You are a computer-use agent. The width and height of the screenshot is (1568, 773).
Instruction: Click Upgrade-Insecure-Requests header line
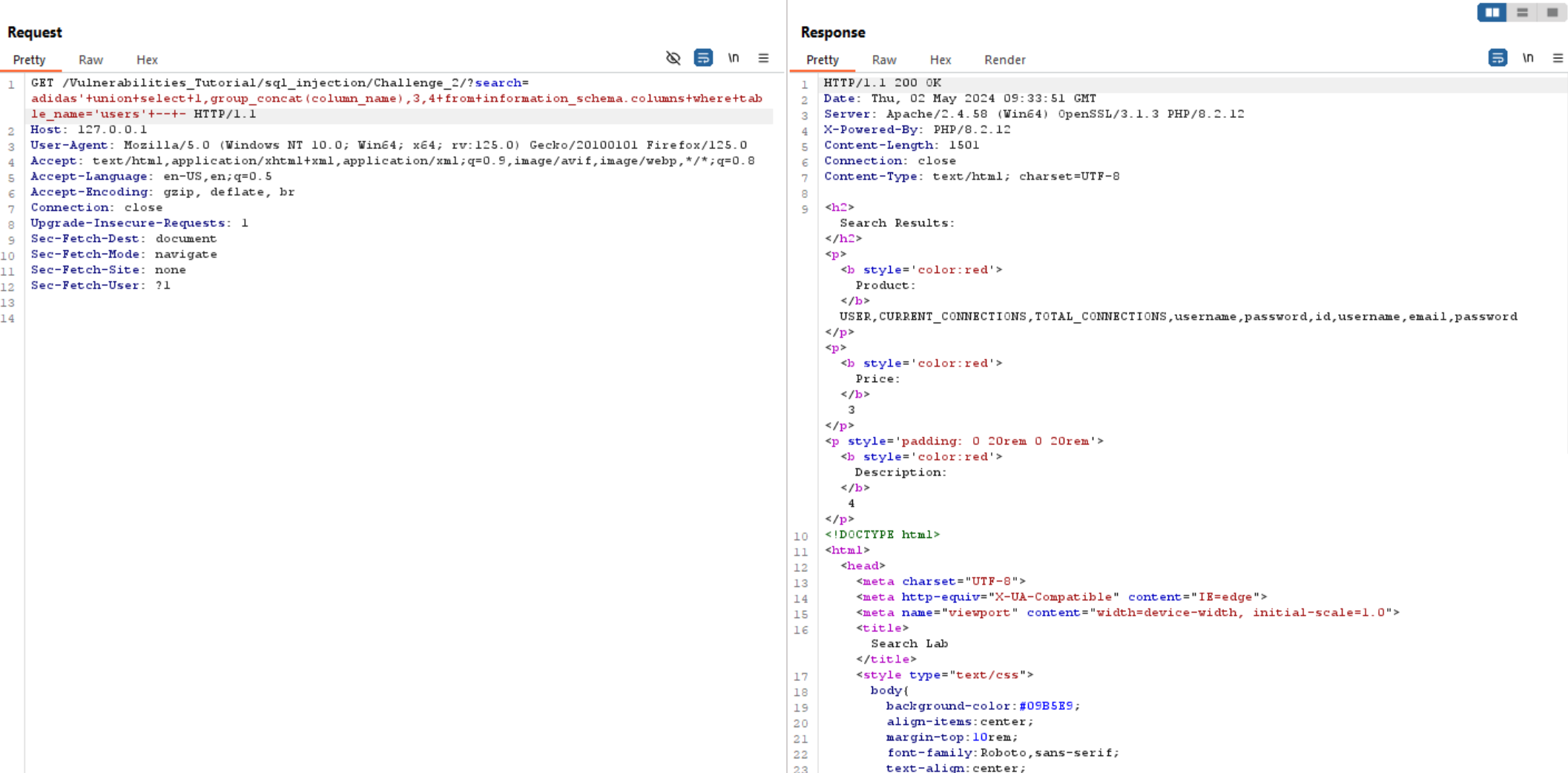[139, 223]
